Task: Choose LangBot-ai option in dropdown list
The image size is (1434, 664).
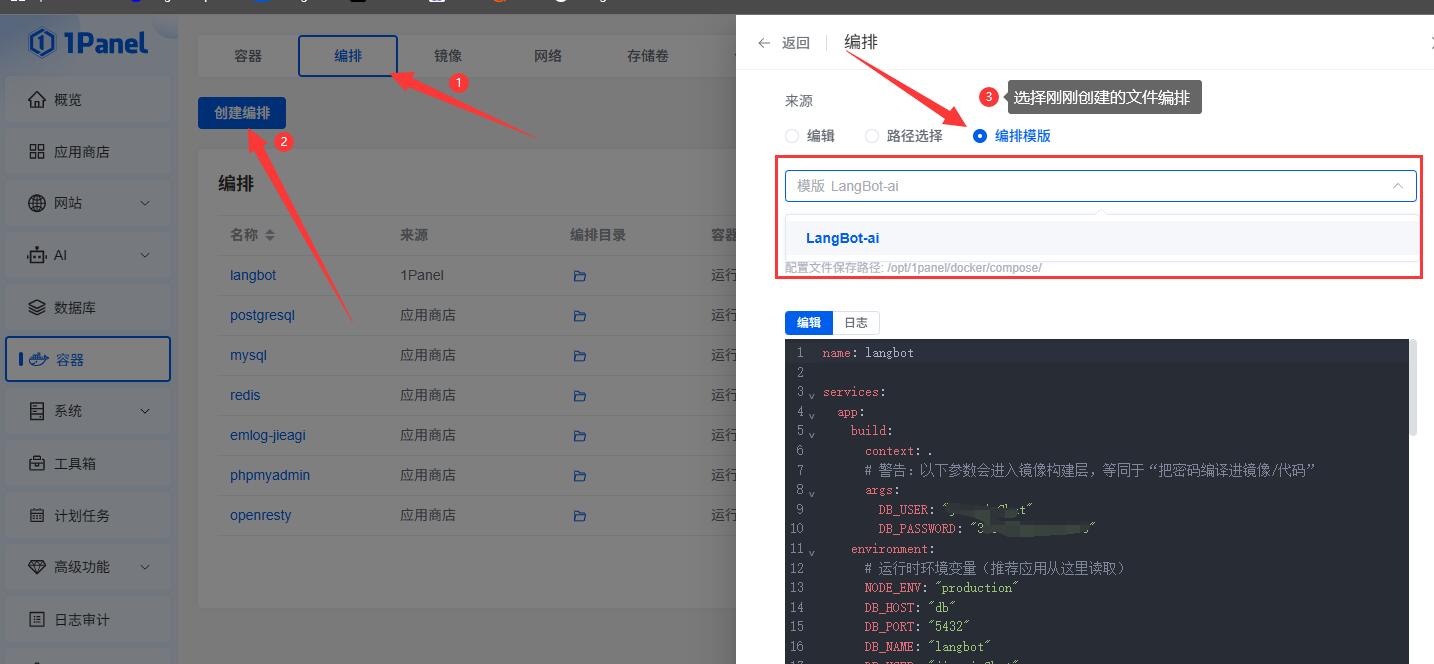Action: [1101, 238]
